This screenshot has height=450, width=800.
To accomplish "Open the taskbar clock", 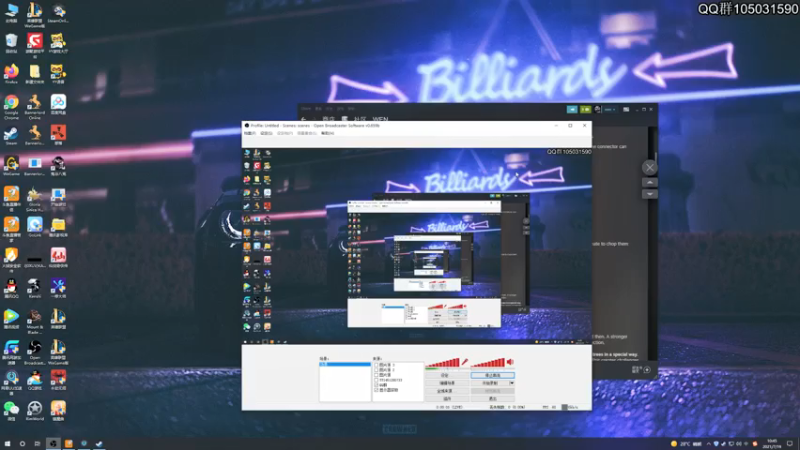I will click(x=771, y=443).
